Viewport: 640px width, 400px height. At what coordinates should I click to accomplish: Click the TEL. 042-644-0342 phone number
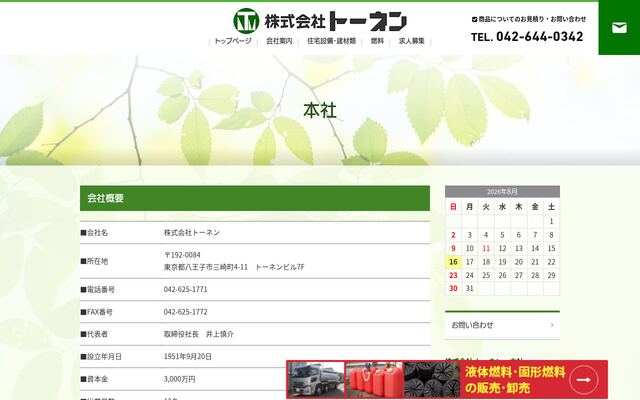[x=527, y=37]
